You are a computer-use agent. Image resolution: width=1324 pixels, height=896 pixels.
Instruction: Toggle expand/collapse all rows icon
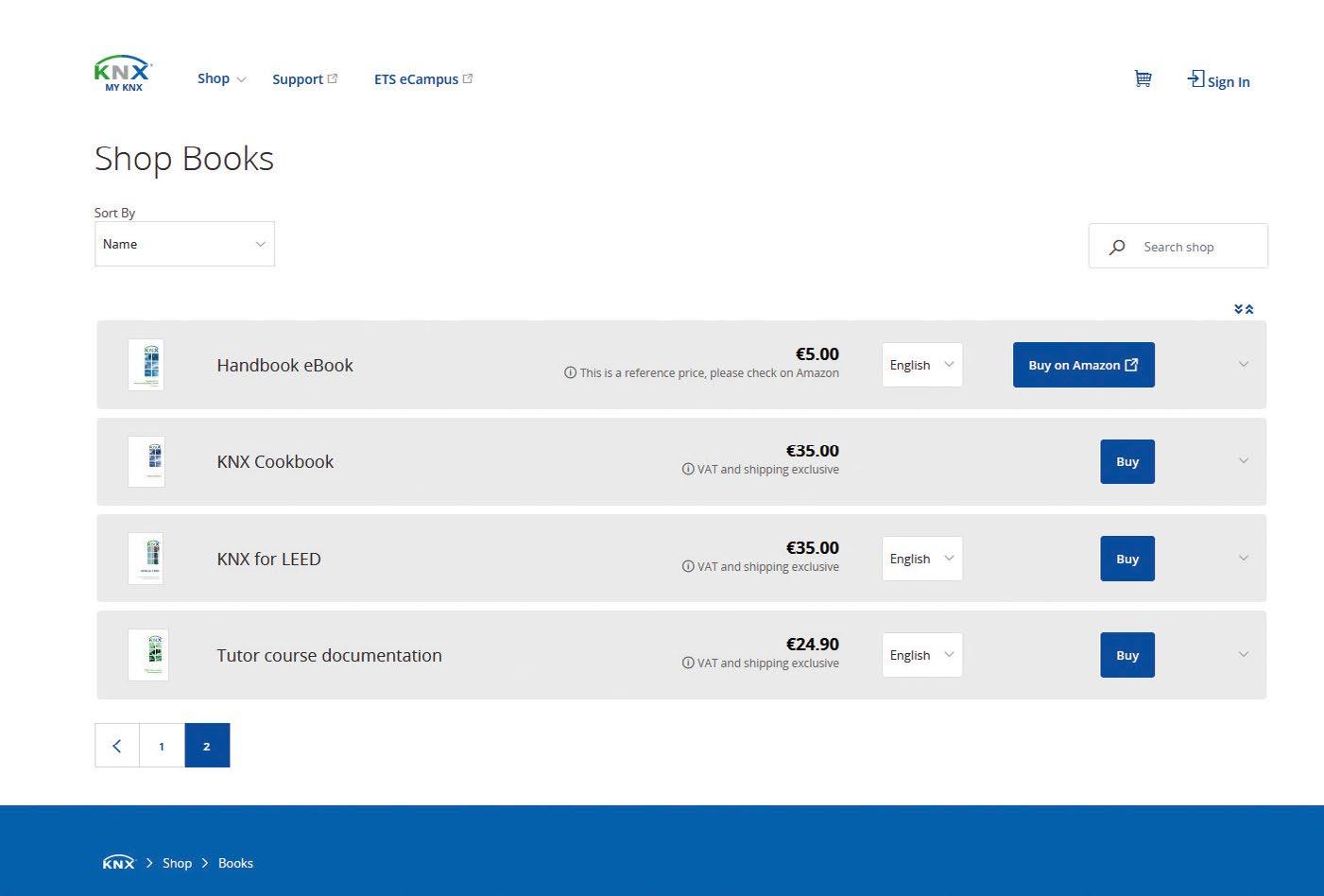[1244, 309]
